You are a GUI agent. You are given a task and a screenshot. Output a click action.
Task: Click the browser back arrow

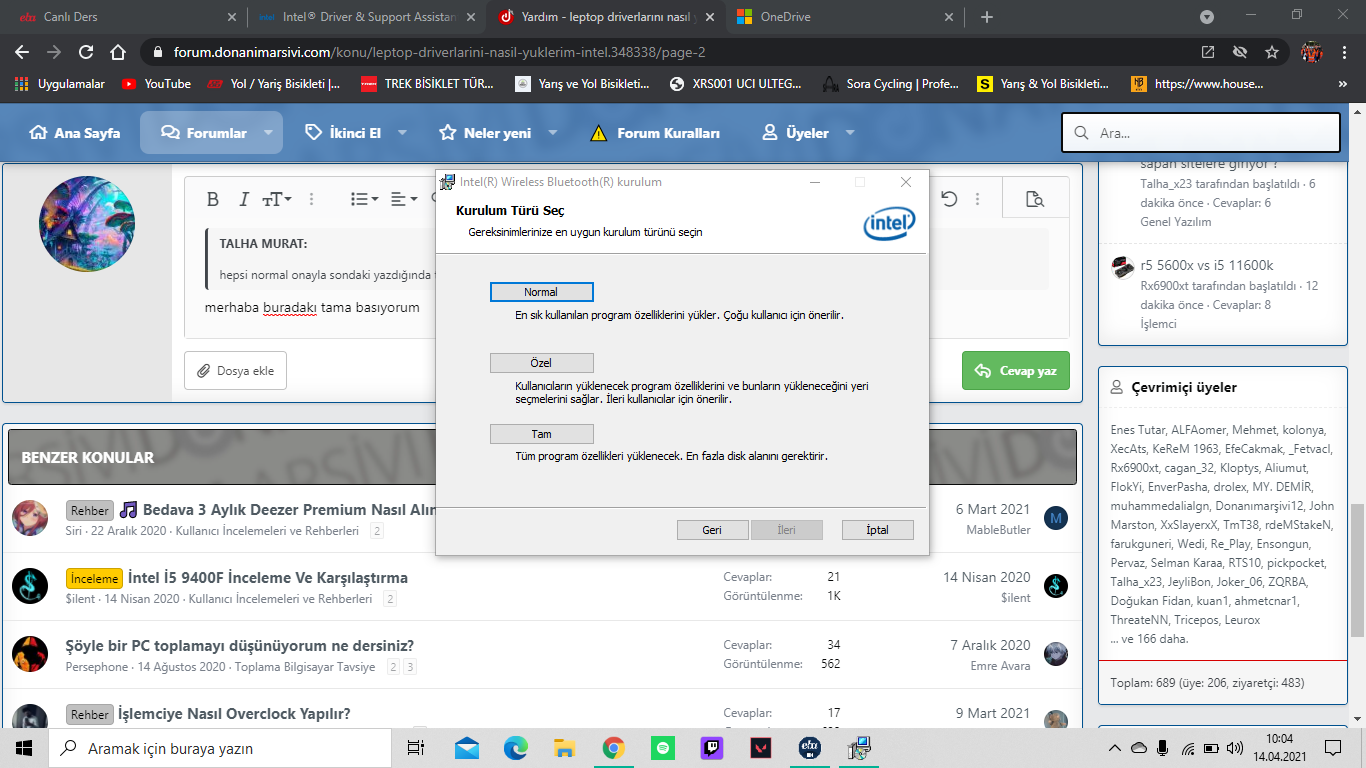coord(22,52)
